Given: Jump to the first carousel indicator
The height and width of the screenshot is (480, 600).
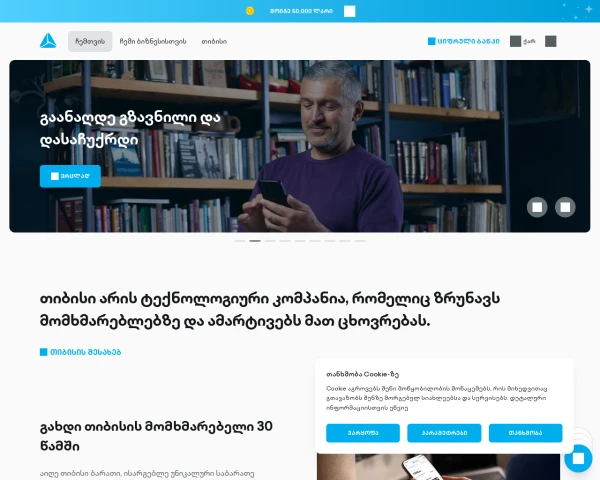Looking at the screenshot, I should point(240,241).
